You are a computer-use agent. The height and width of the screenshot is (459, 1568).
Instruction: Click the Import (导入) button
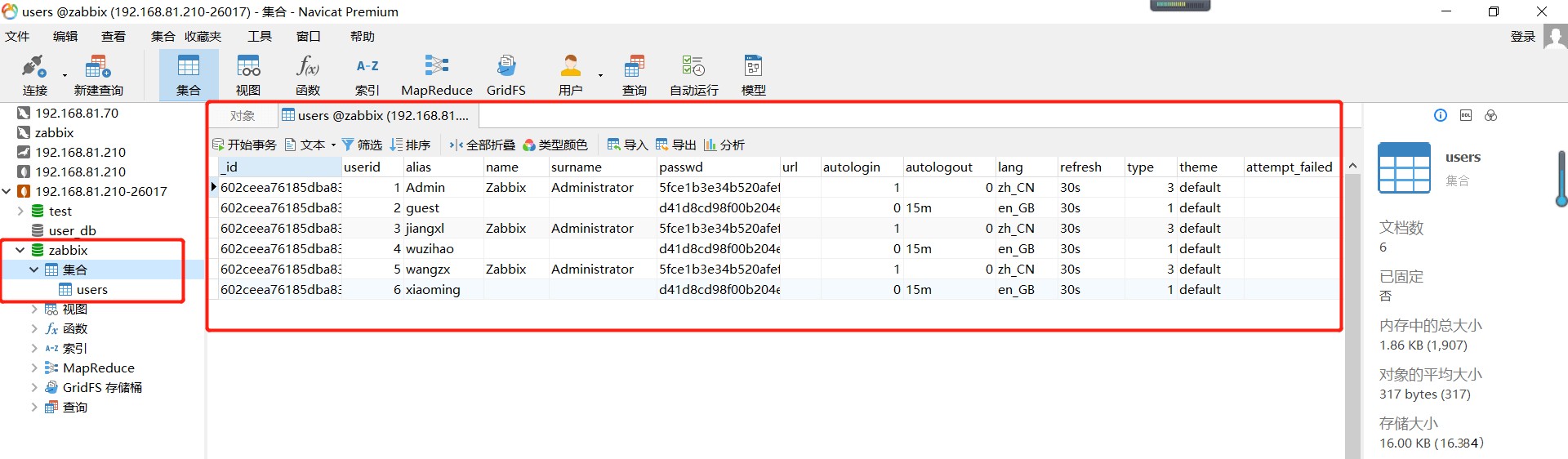(627, 145)
